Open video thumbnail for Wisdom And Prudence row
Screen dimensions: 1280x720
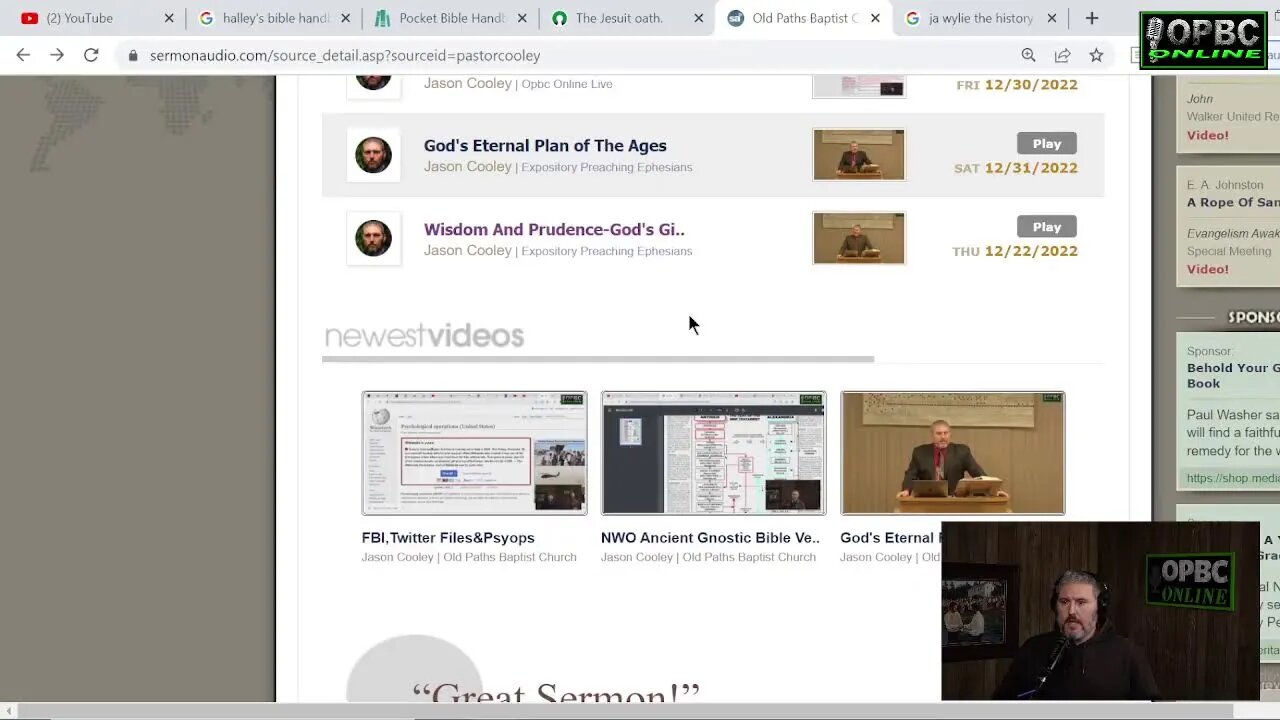(x=859, y=238)
